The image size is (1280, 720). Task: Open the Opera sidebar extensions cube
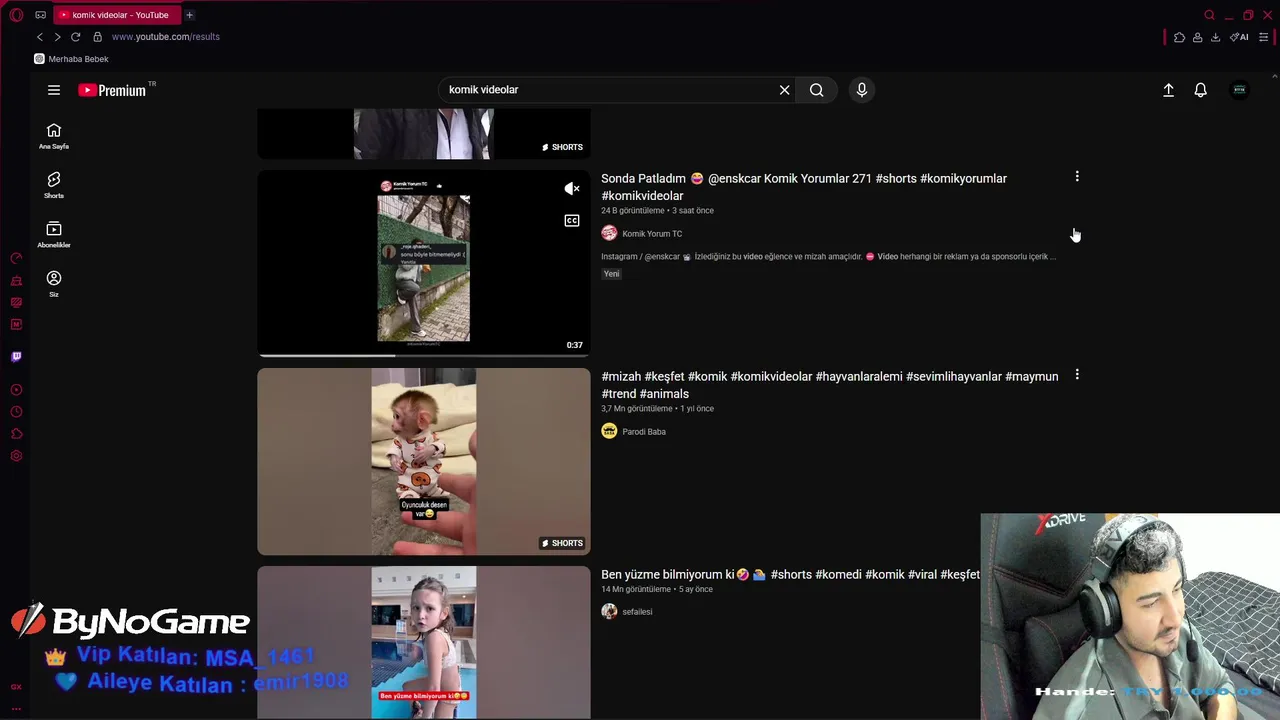tap(16, 434)
